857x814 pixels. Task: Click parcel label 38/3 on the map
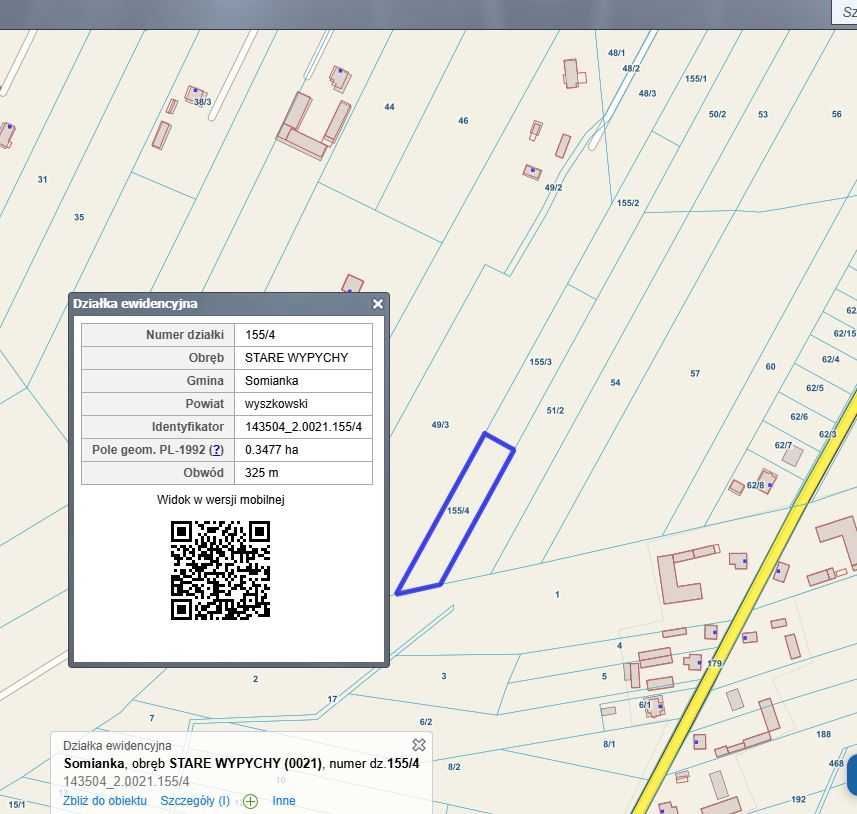coord(203,102)
